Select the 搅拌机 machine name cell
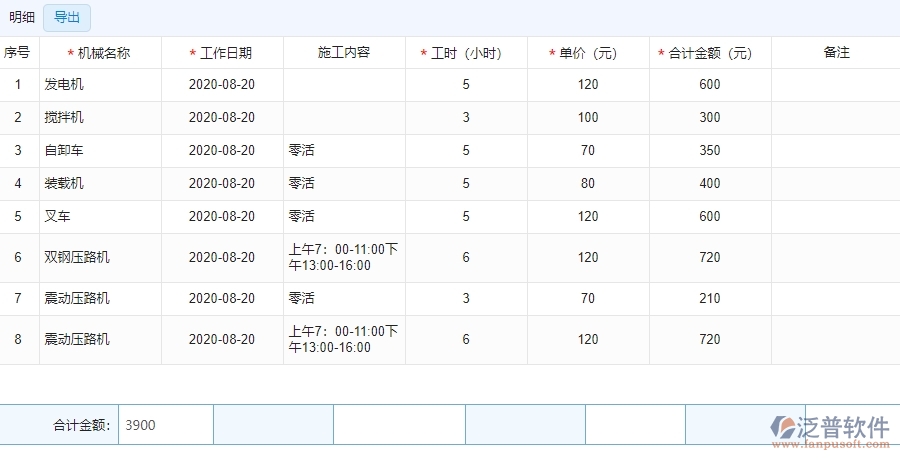 pos(64,118)
